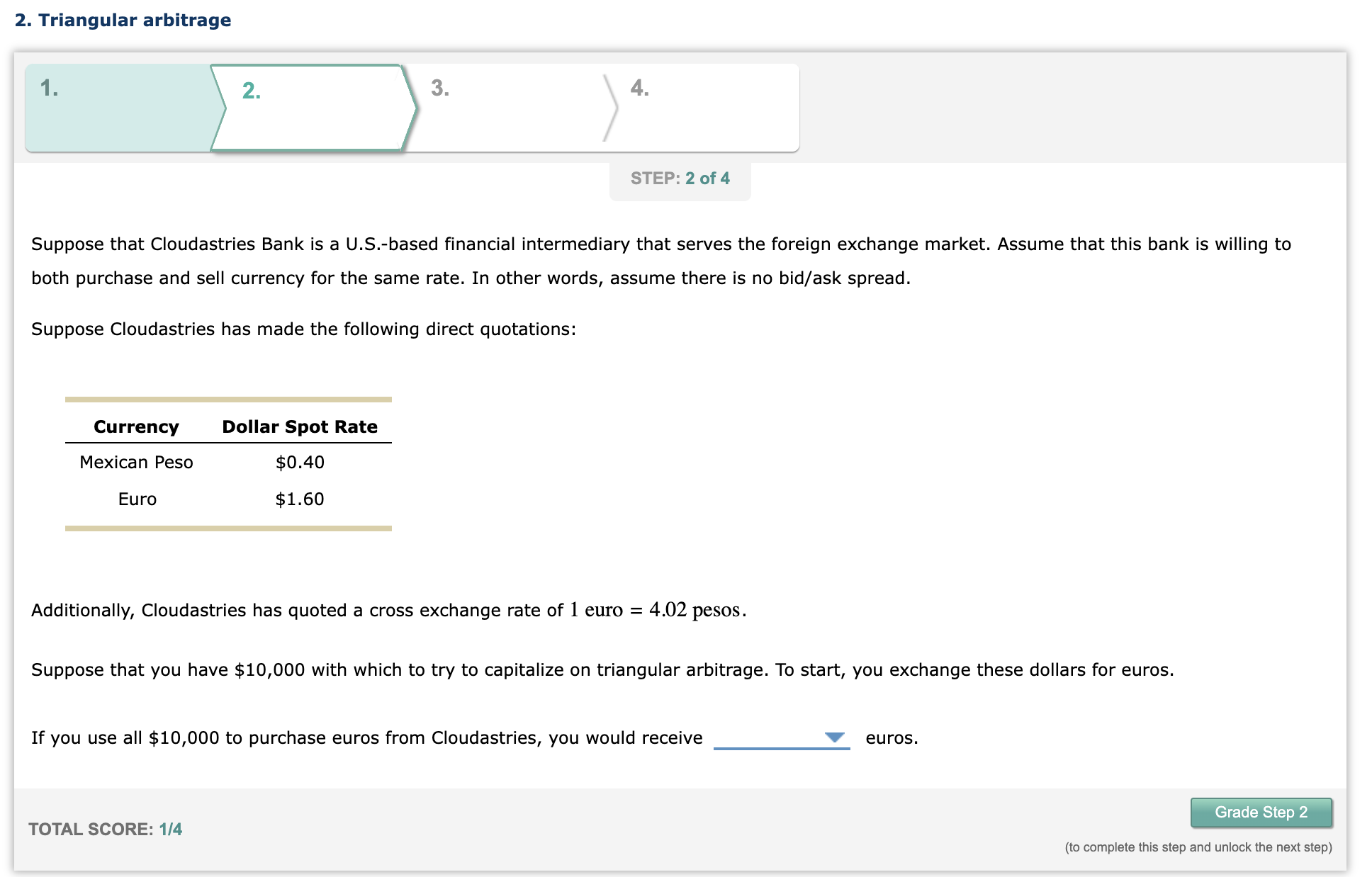
Task: Select the Dollar Spot Rate table header
Action: tap(300, 426)
